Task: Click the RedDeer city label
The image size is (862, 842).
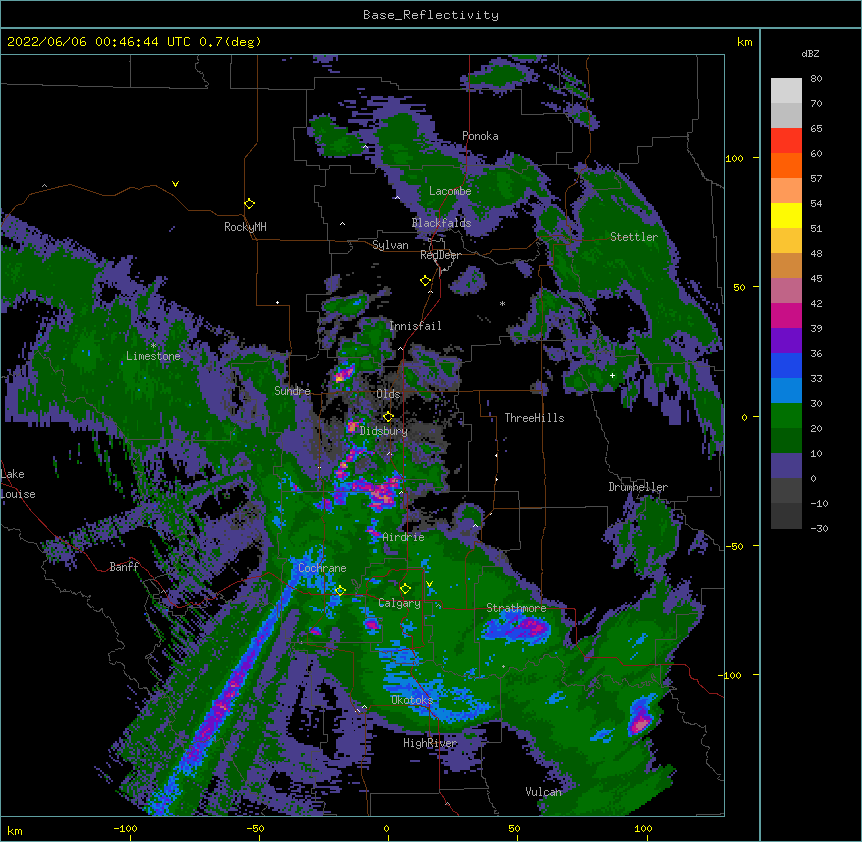Action: click(x=440, y=255)
